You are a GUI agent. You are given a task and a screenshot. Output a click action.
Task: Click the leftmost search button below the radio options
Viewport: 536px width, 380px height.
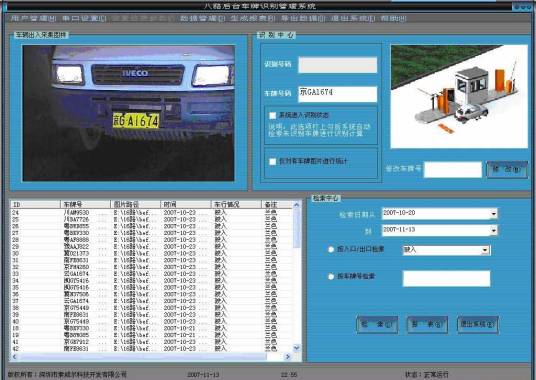(x=377, y=324)
